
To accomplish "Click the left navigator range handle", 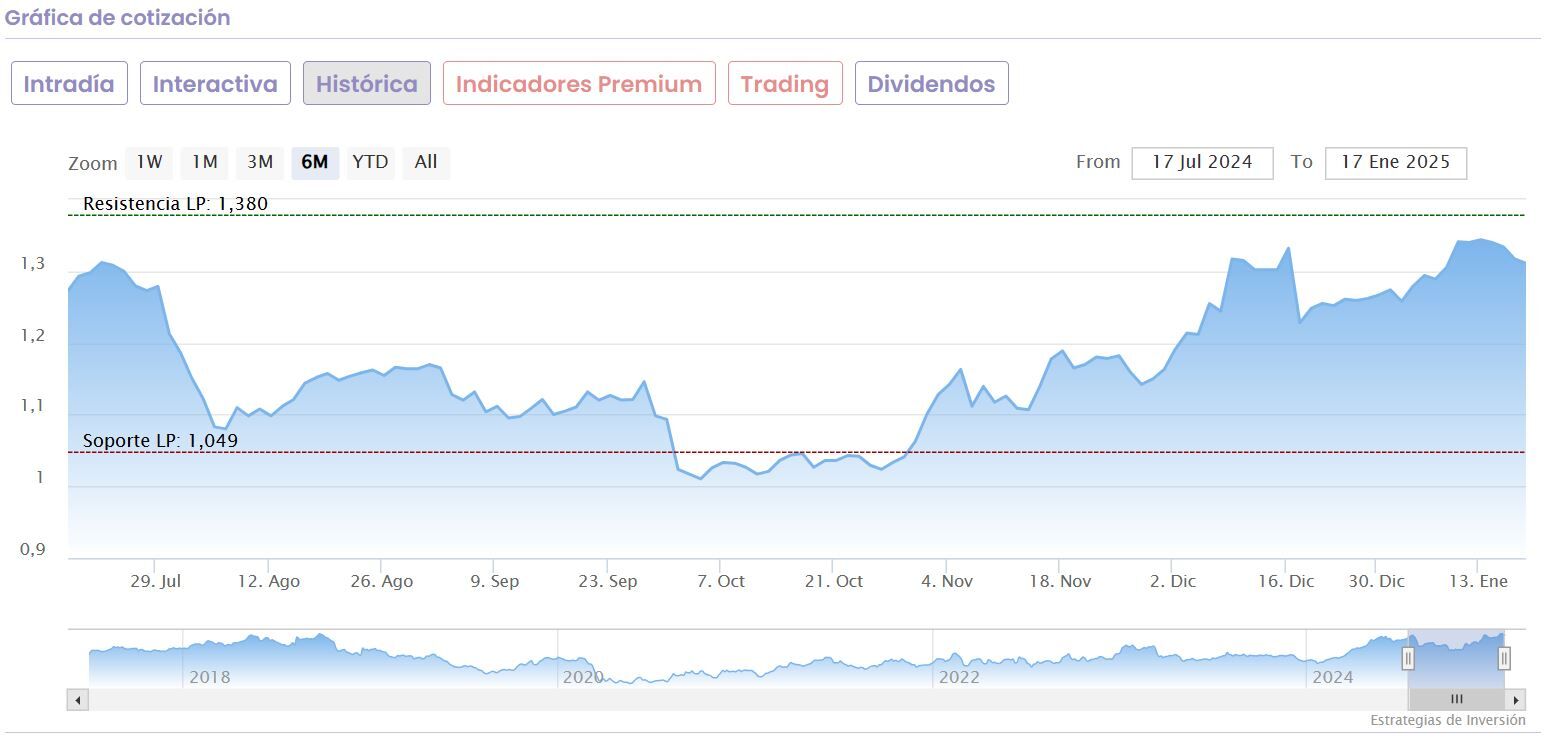I will [1408, 658].
